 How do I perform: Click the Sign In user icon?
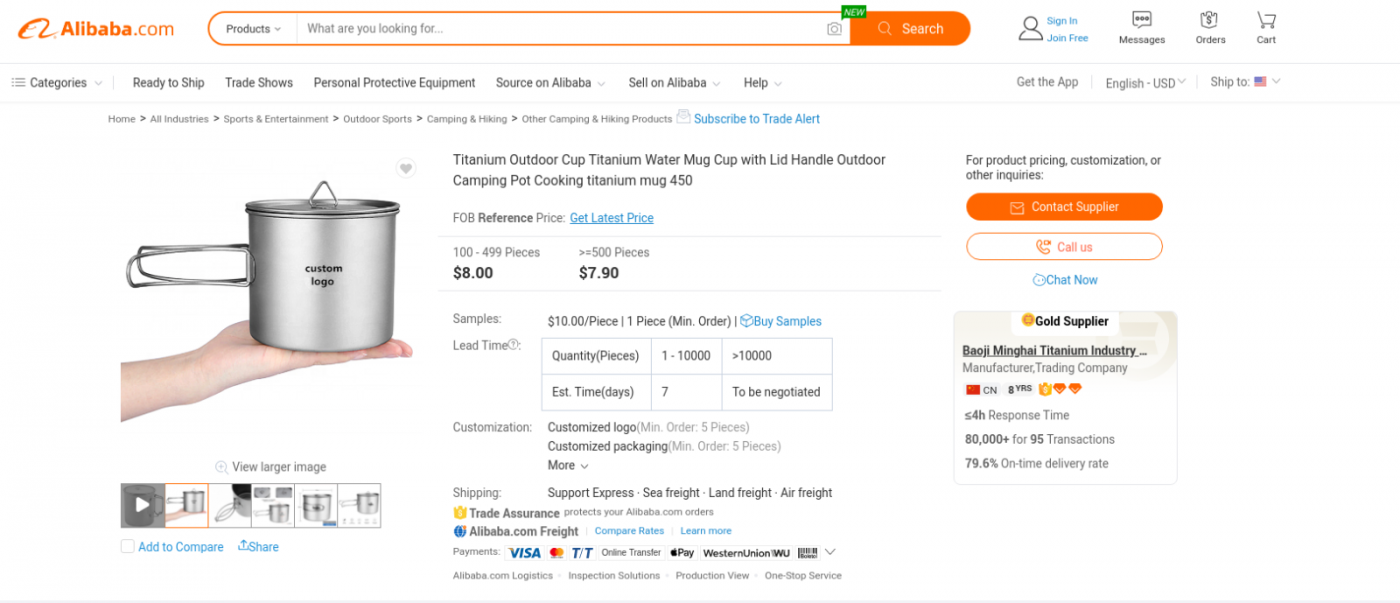(1030, 28)
